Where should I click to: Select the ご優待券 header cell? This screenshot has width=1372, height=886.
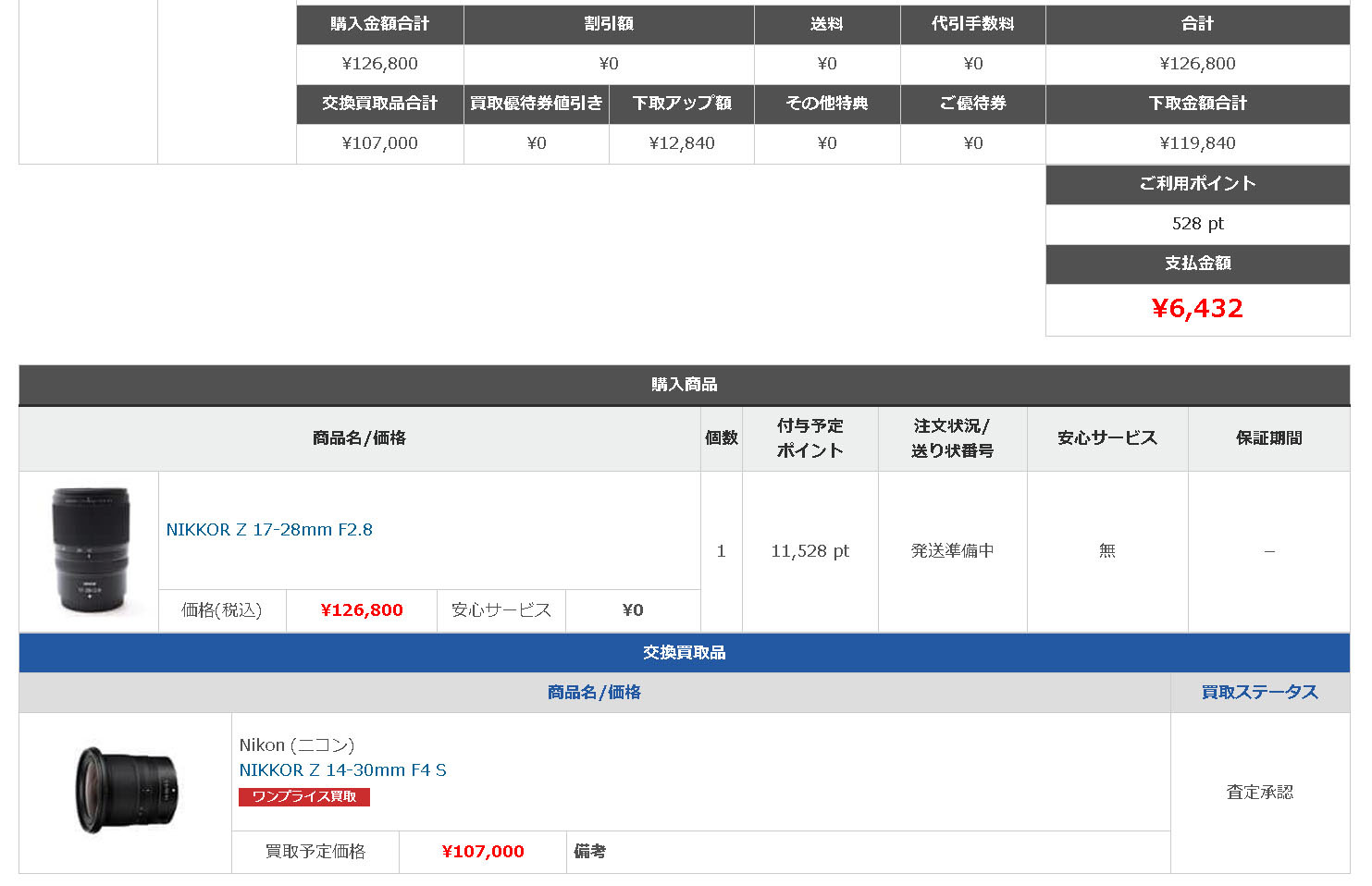click(973, 104)
